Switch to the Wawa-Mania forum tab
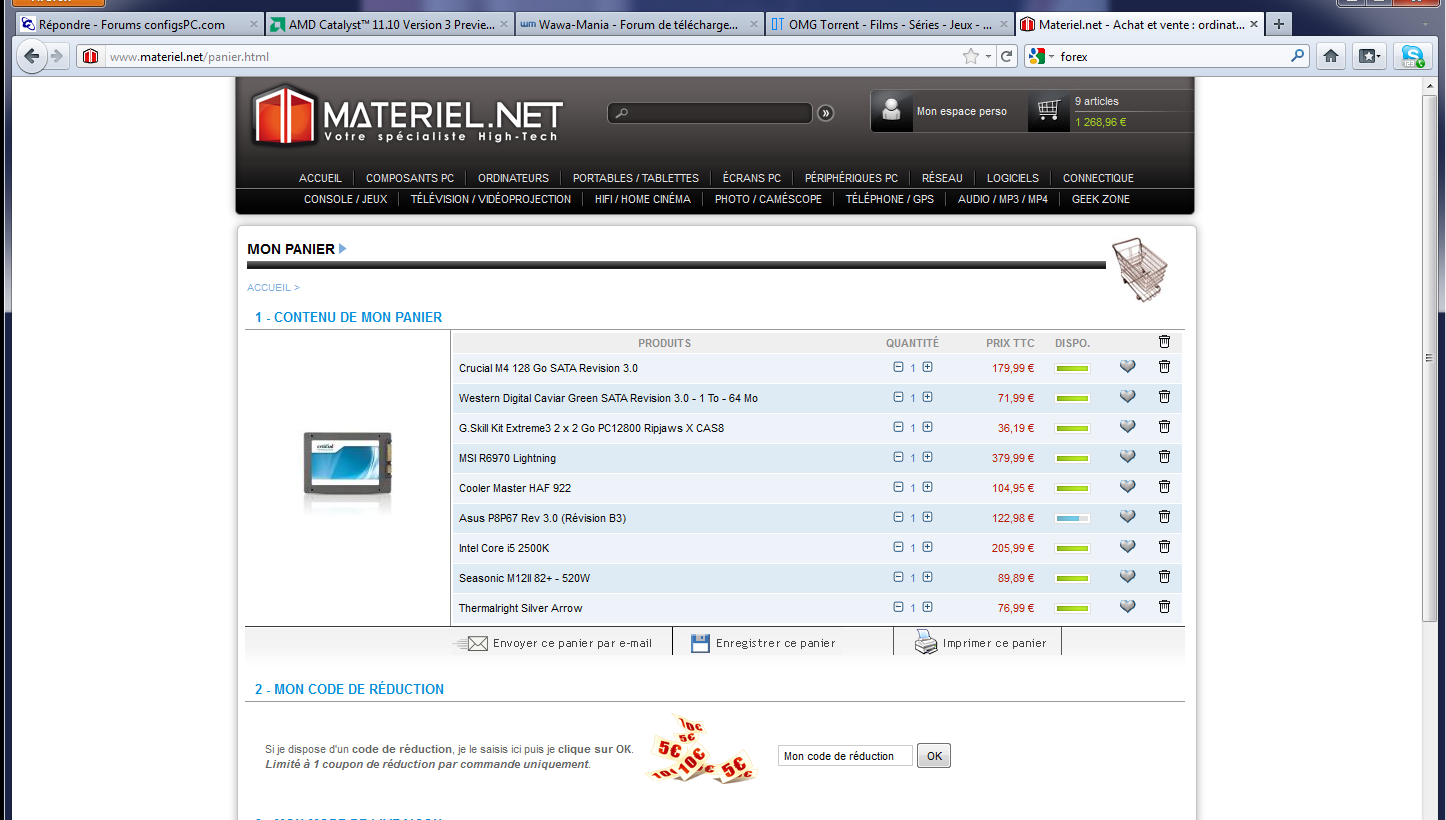 click(x=640, y=24)
